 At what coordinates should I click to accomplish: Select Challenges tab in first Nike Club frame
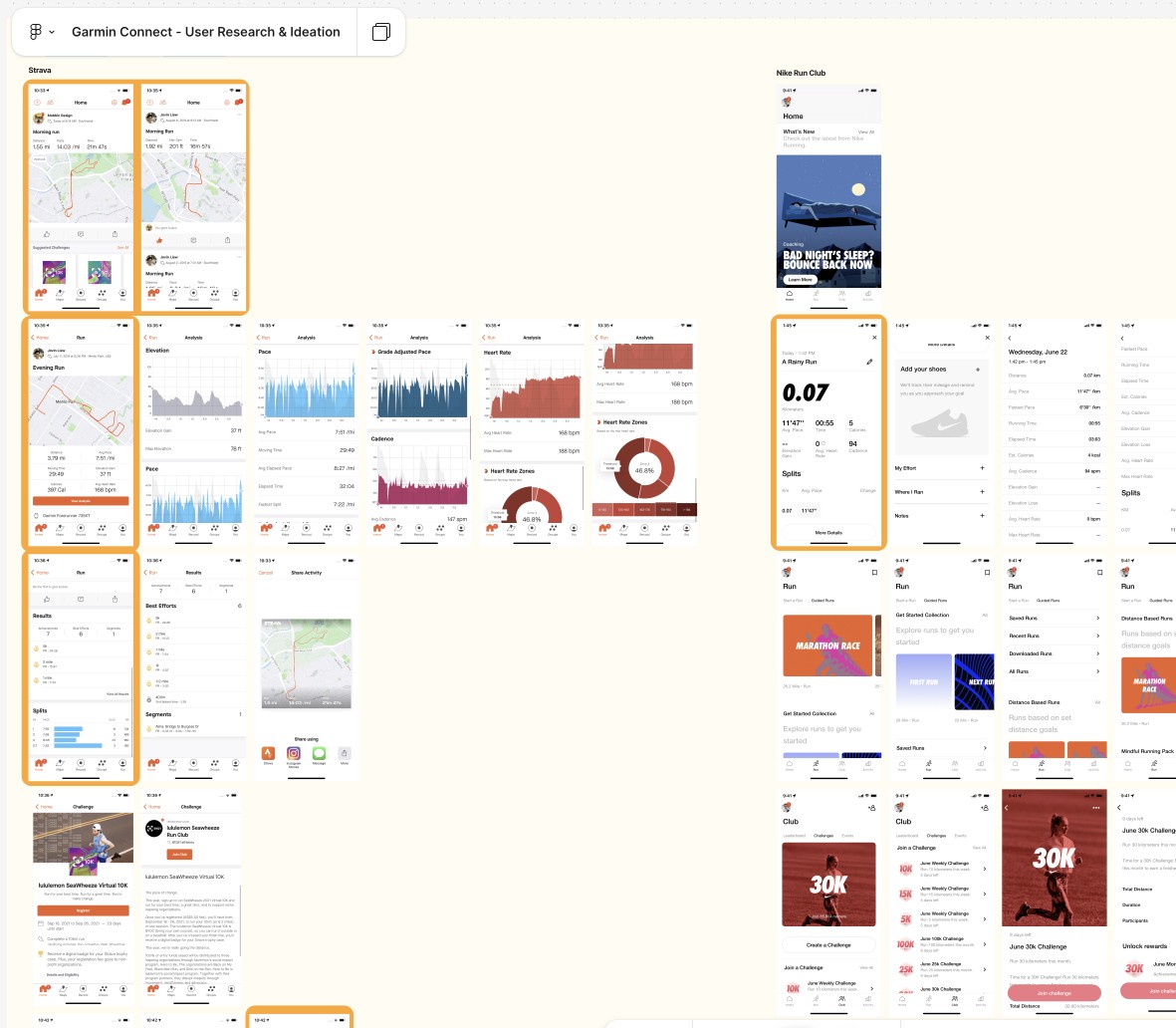[x=823, y=835]
